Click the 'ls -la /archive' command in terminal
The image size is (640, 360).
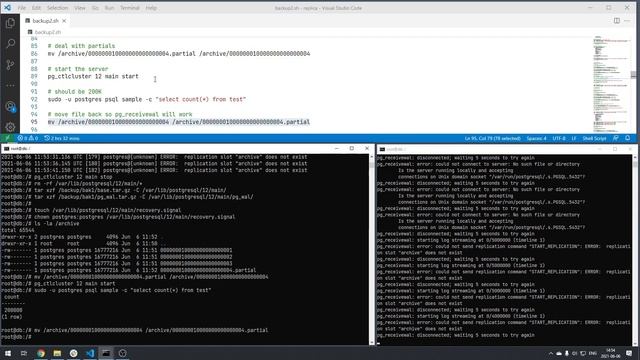pos(57,224)
